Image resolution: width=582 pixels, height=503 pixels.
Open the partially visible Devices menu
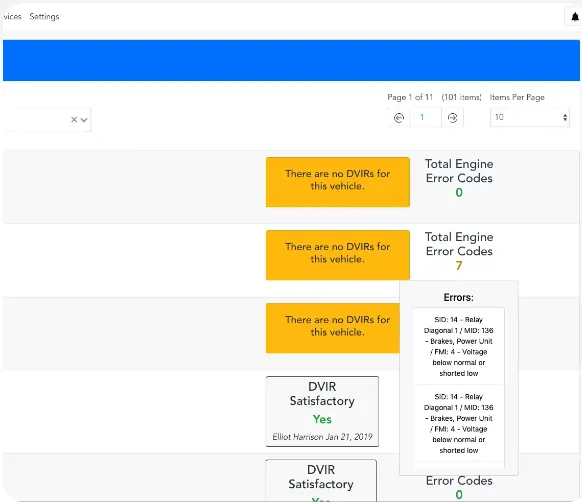pyautogui.click(x=12, y=17)
